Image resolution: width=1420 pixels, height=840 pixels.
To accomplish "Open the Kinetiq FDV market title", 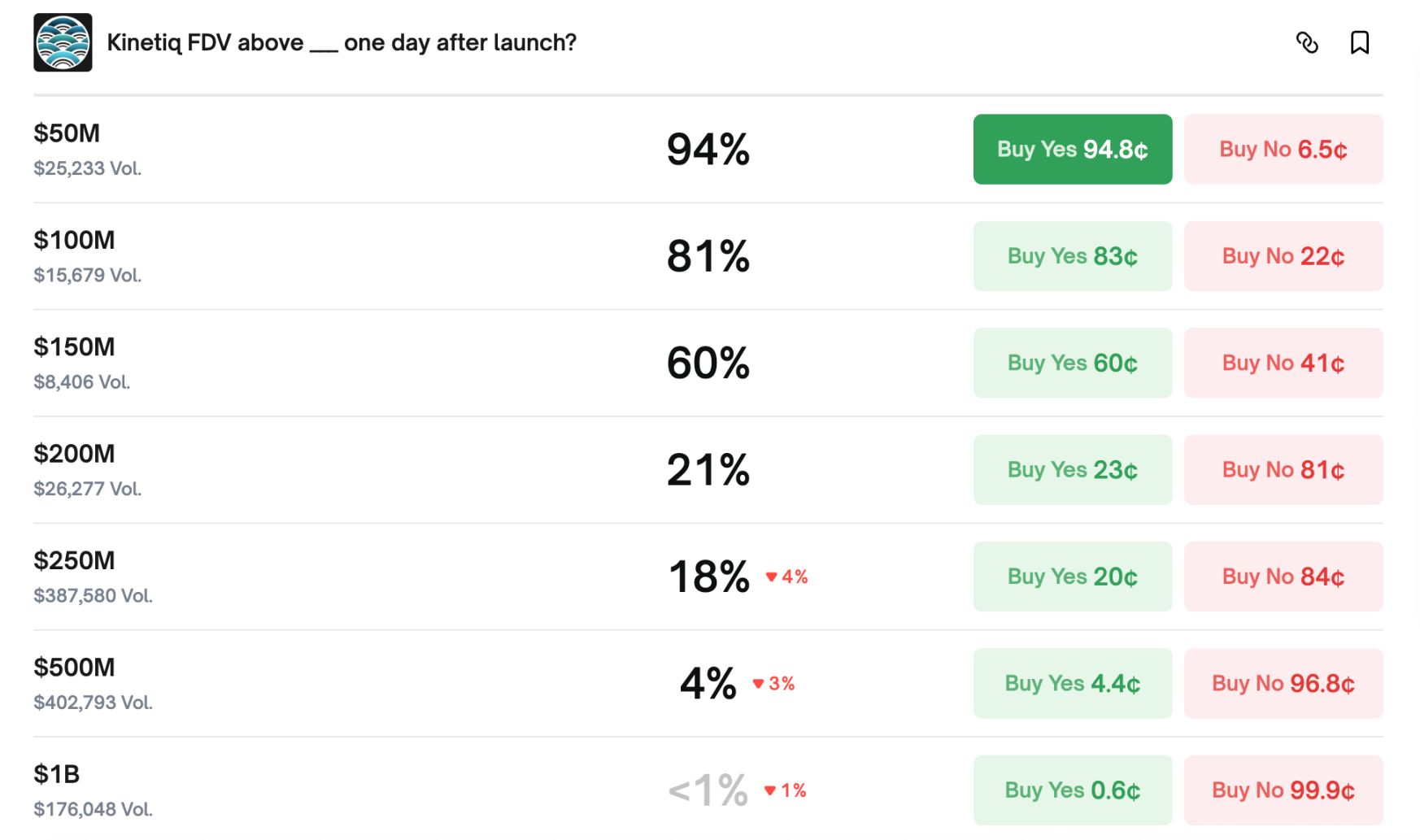I will click(x=342, y=42).
